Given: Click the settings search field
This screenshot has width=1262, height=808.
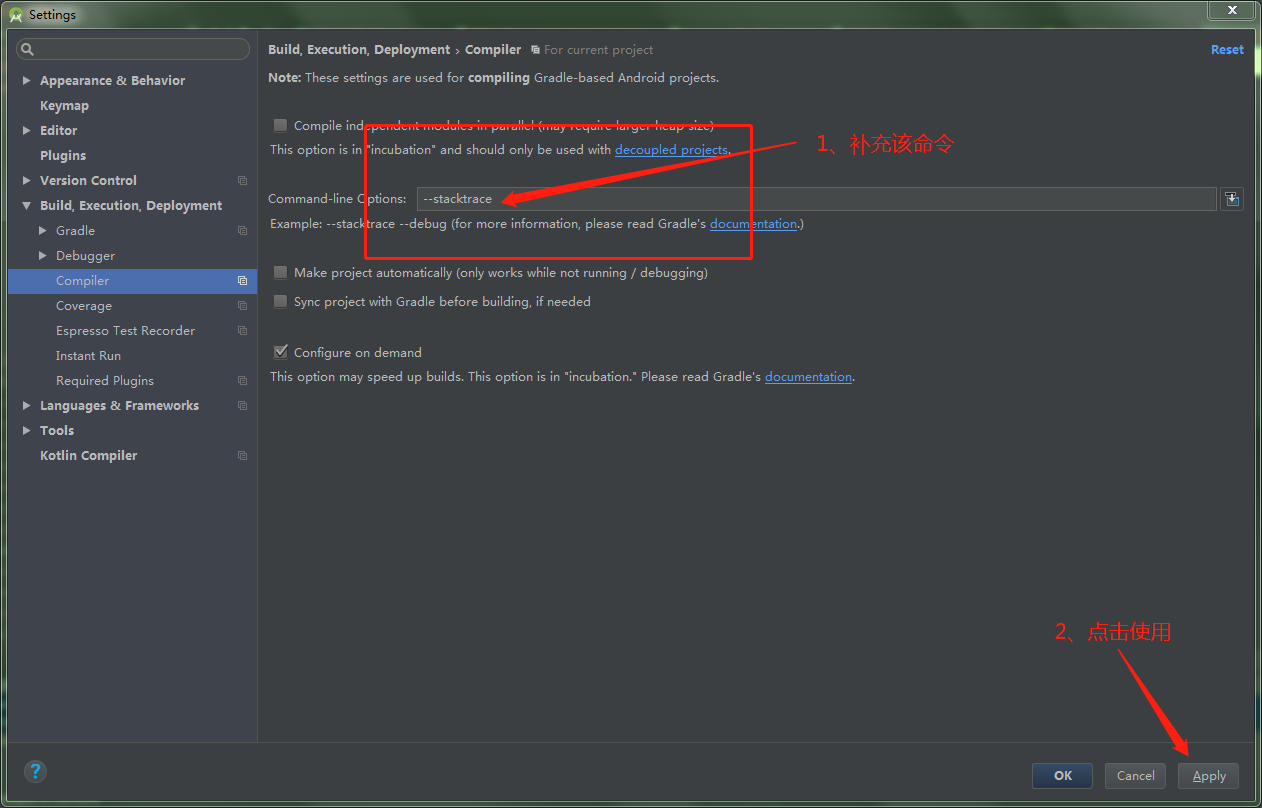Looking at the screenshot, I should click(133, 49).
